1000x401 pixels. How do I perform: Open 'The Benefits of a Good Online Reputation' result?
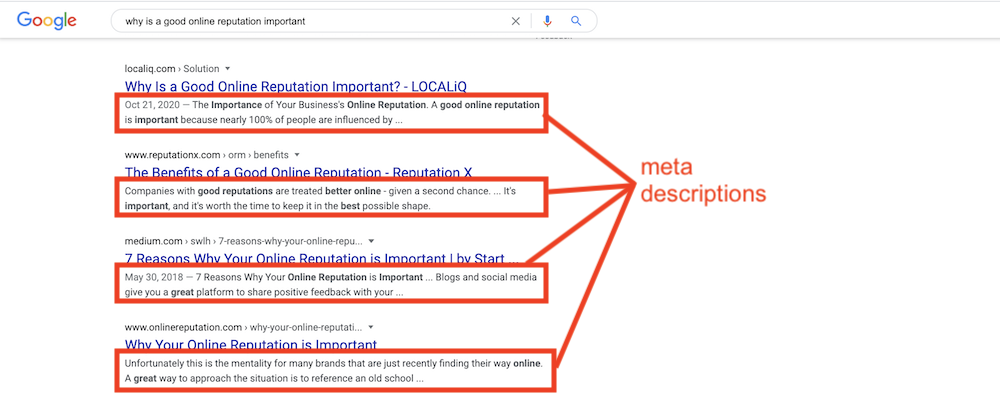[298, 173]
